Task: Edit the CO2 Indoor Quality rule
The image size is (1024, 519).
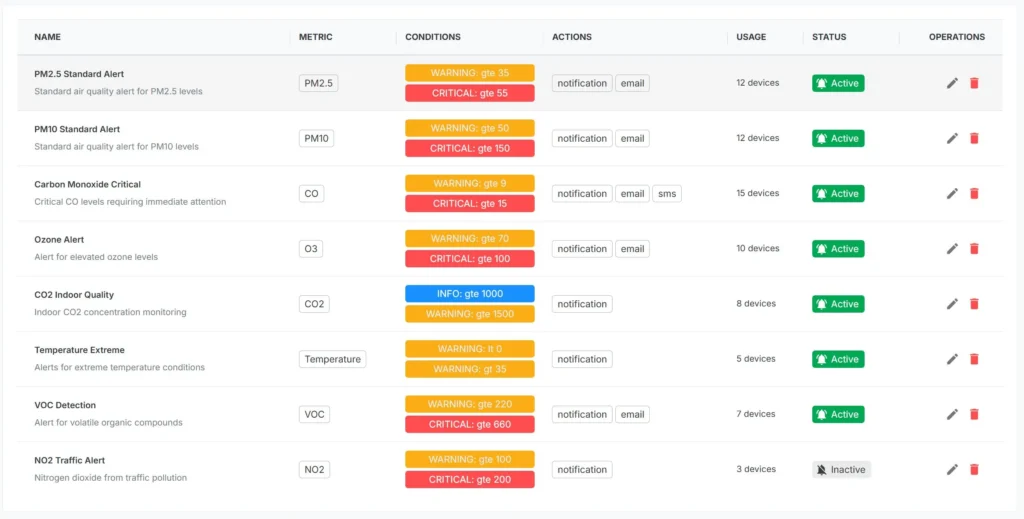Action: [952, 304]
